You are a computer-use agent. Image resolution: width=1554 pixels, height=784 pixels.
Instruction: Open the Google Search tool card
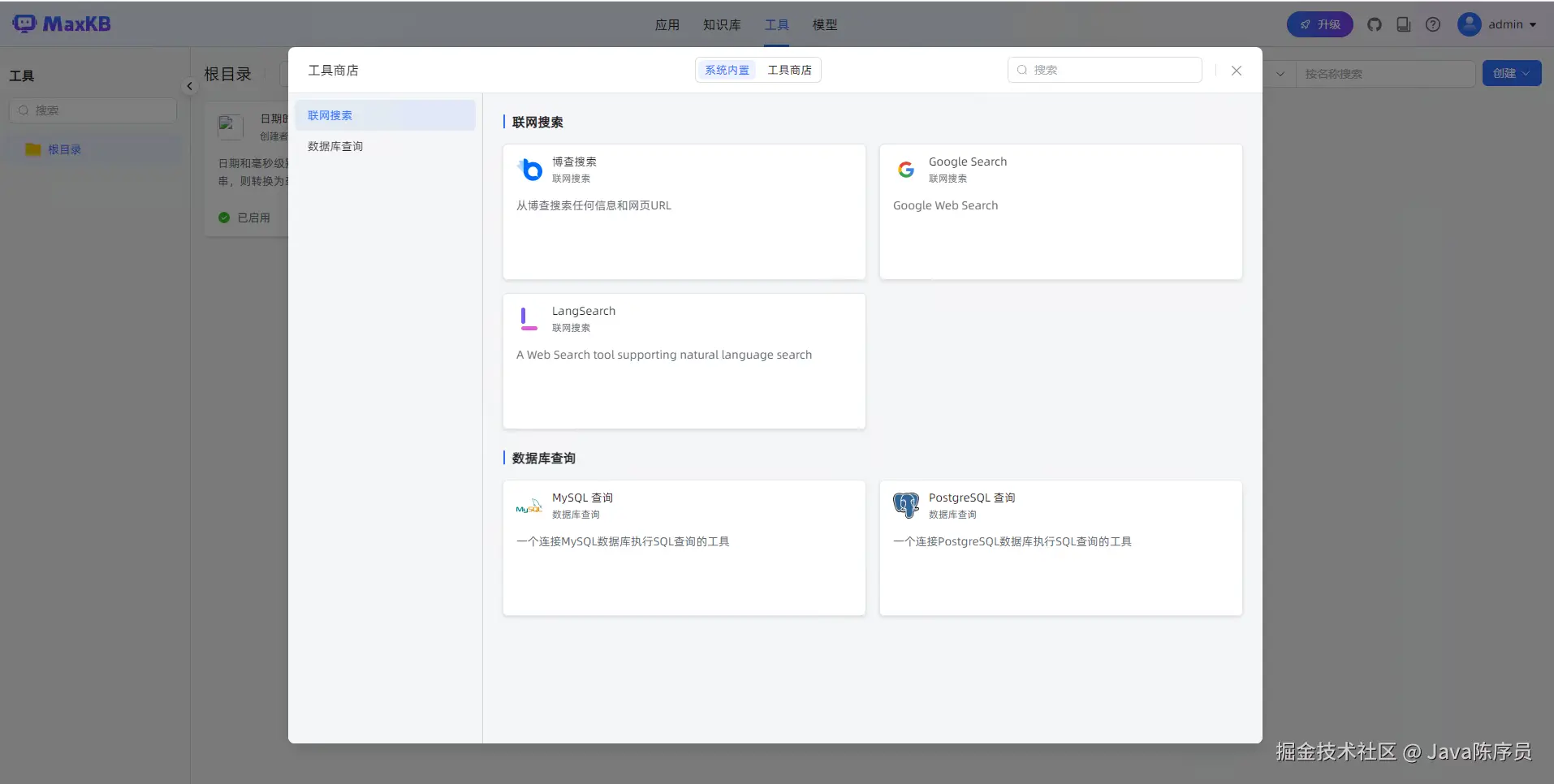click(x=1061, y=212)
